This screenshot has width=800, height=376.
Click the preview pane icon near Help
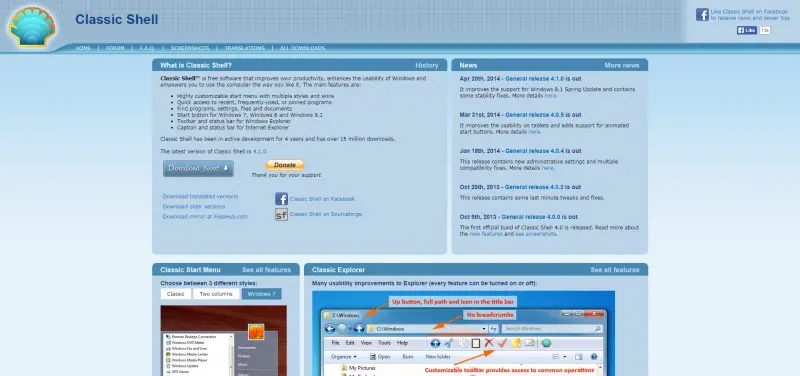(x=579, y=357)
